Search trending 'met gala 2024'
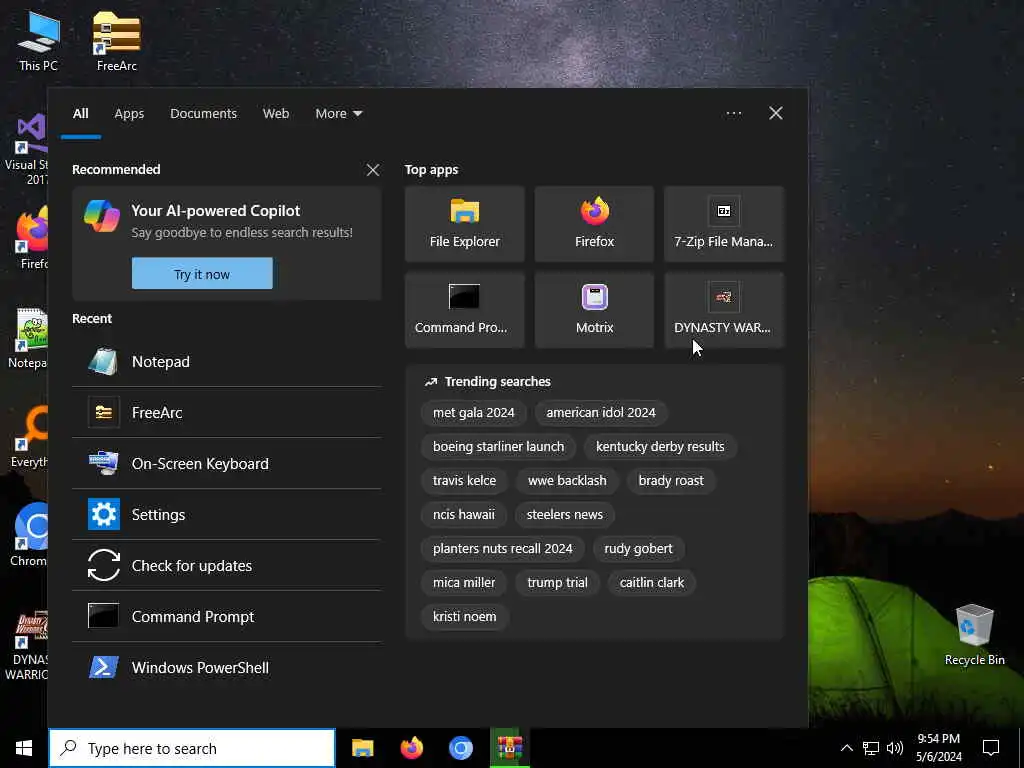The image size is (1024, 768). [473, 413]
